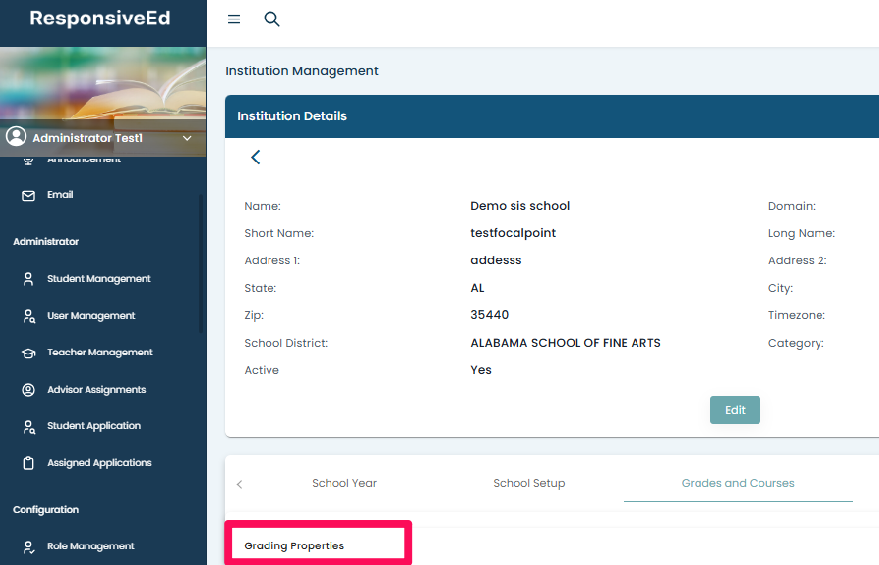The height and width of the screenshot is (565, 879).
Task: Click the ResponsiveEd logo
Action: tap(100, 19)
